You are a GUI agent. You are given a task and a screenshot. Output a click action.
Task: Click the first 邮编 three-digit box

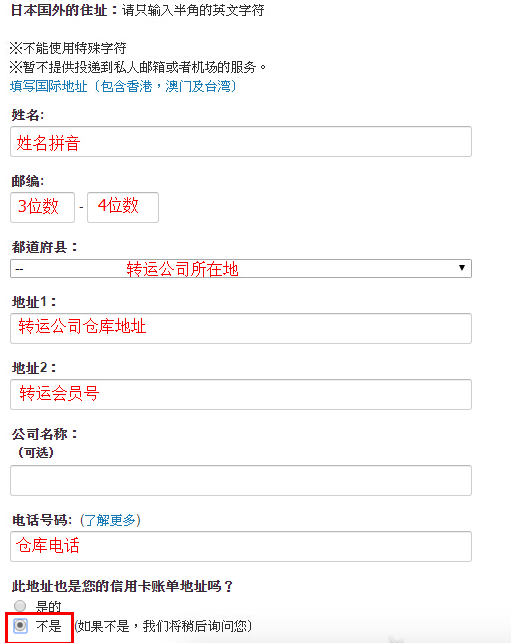(42, 207)
